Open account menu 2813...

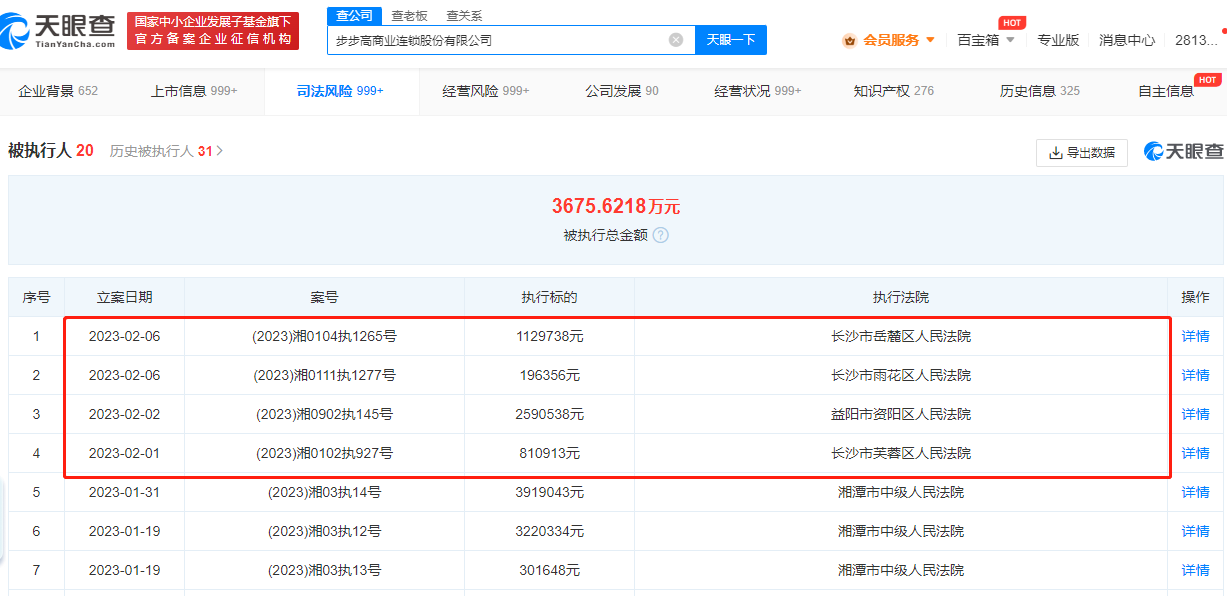[1196, 40]
